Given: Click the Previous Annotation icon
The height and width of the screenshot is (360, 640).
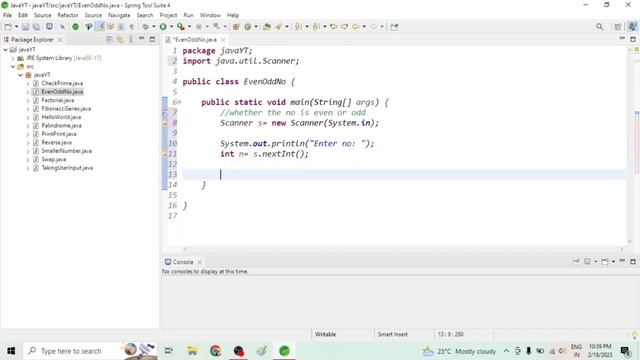Looking at the screenshot, I should tap(316, 27).
